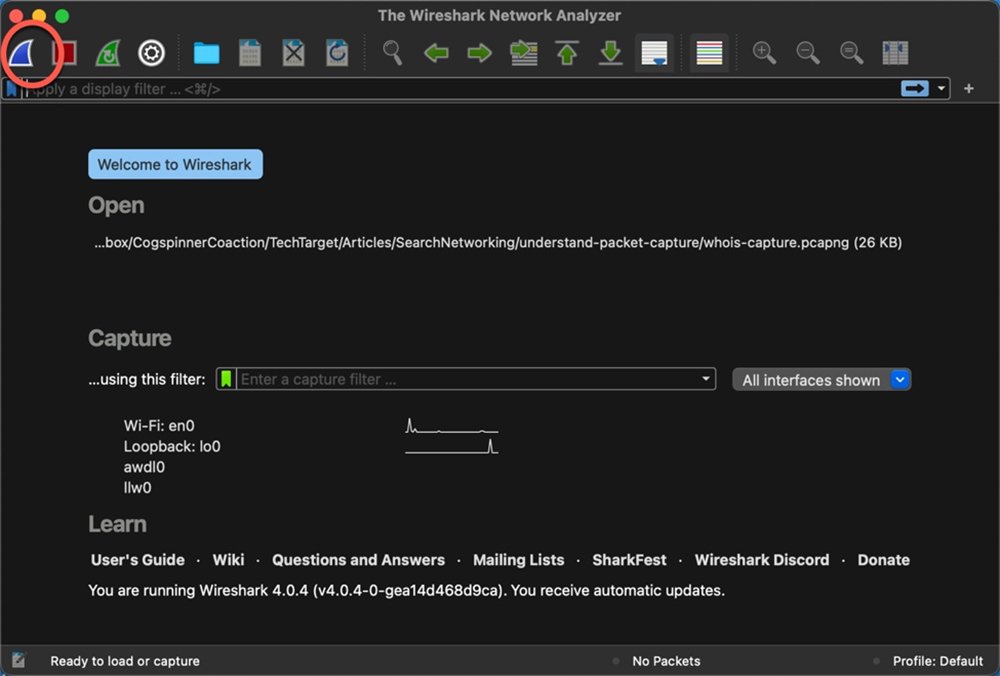Open display filter bookmarks
1000x676 pixels.
[11, 89]
